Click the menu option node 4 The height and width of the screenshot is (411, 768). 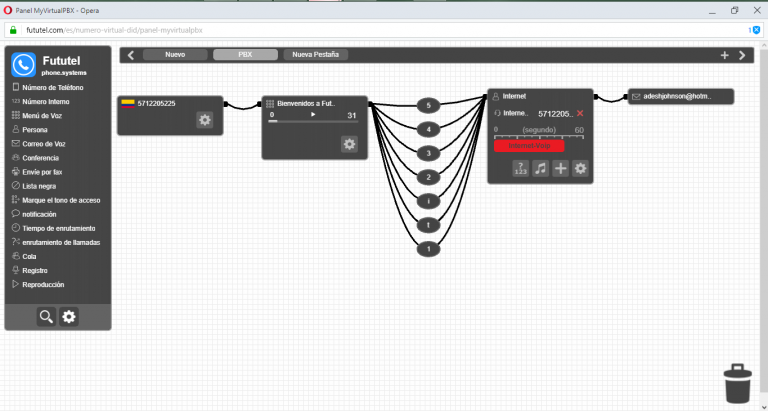[x=429, y=129]
